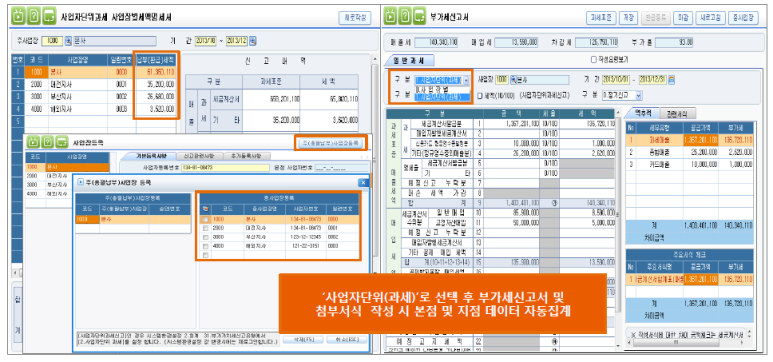
Task: Click period start field 2013/10
Action: coord(206,41)
